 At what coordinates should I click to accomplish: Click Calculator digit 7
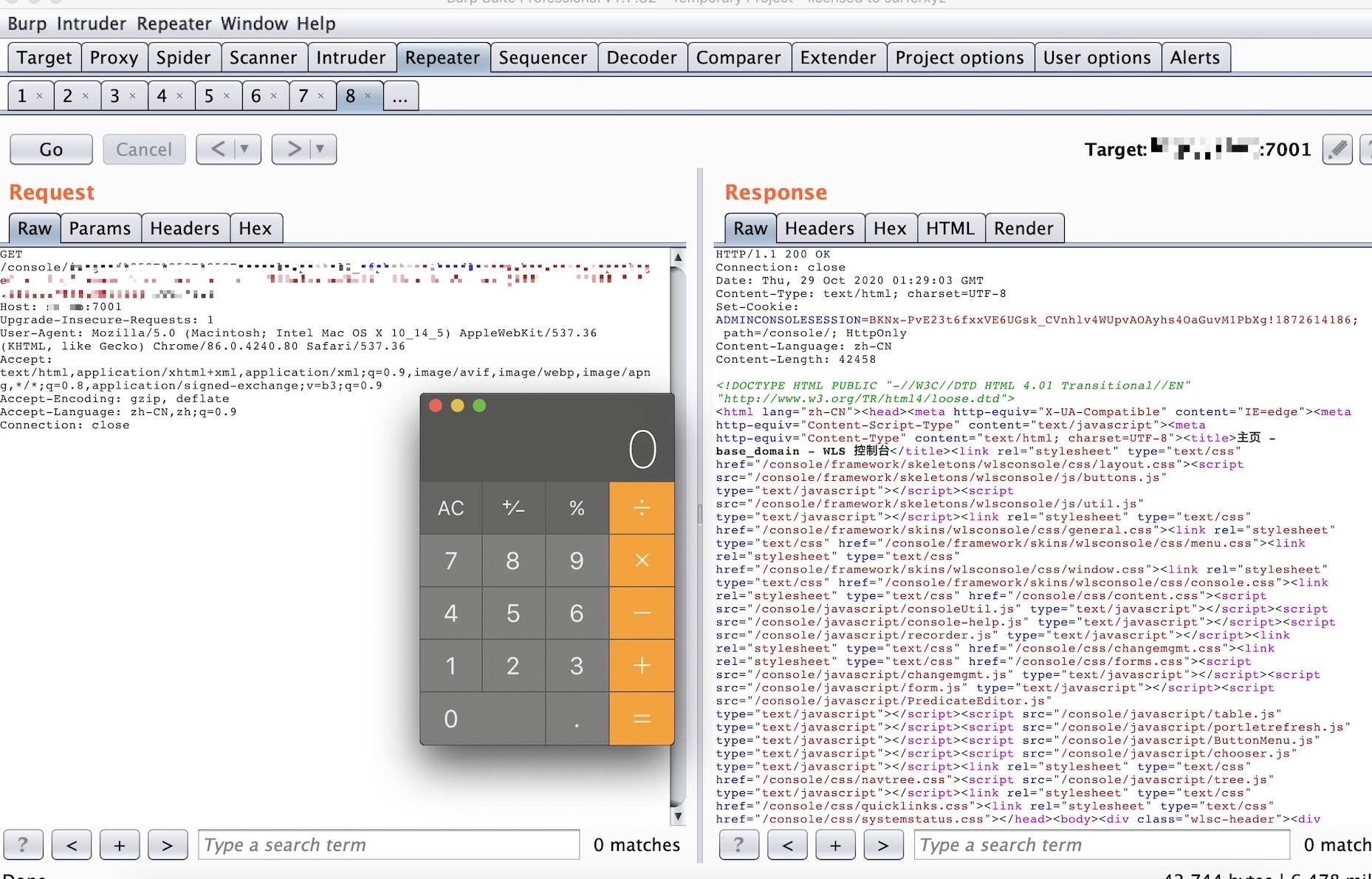pos(450,561)
